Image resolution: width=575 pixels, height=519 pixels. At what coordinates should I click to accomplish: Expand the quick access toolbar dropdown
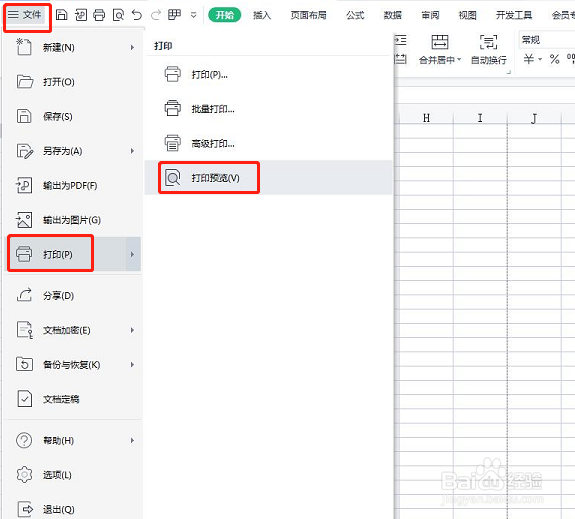194,15
